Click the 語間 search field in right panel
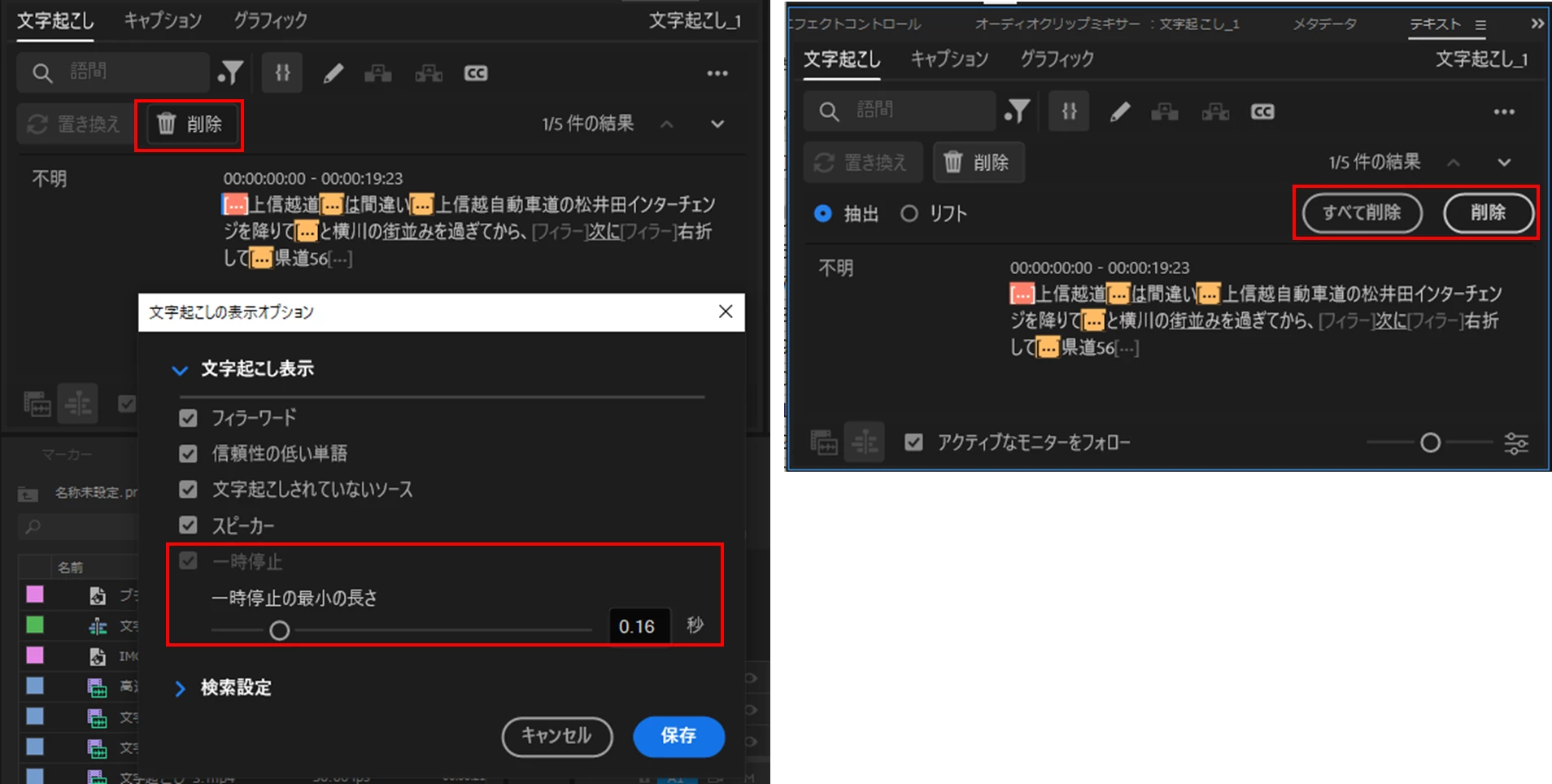Image resolution: width=1552 pixels, height=784 pixels. click(900, 111)
